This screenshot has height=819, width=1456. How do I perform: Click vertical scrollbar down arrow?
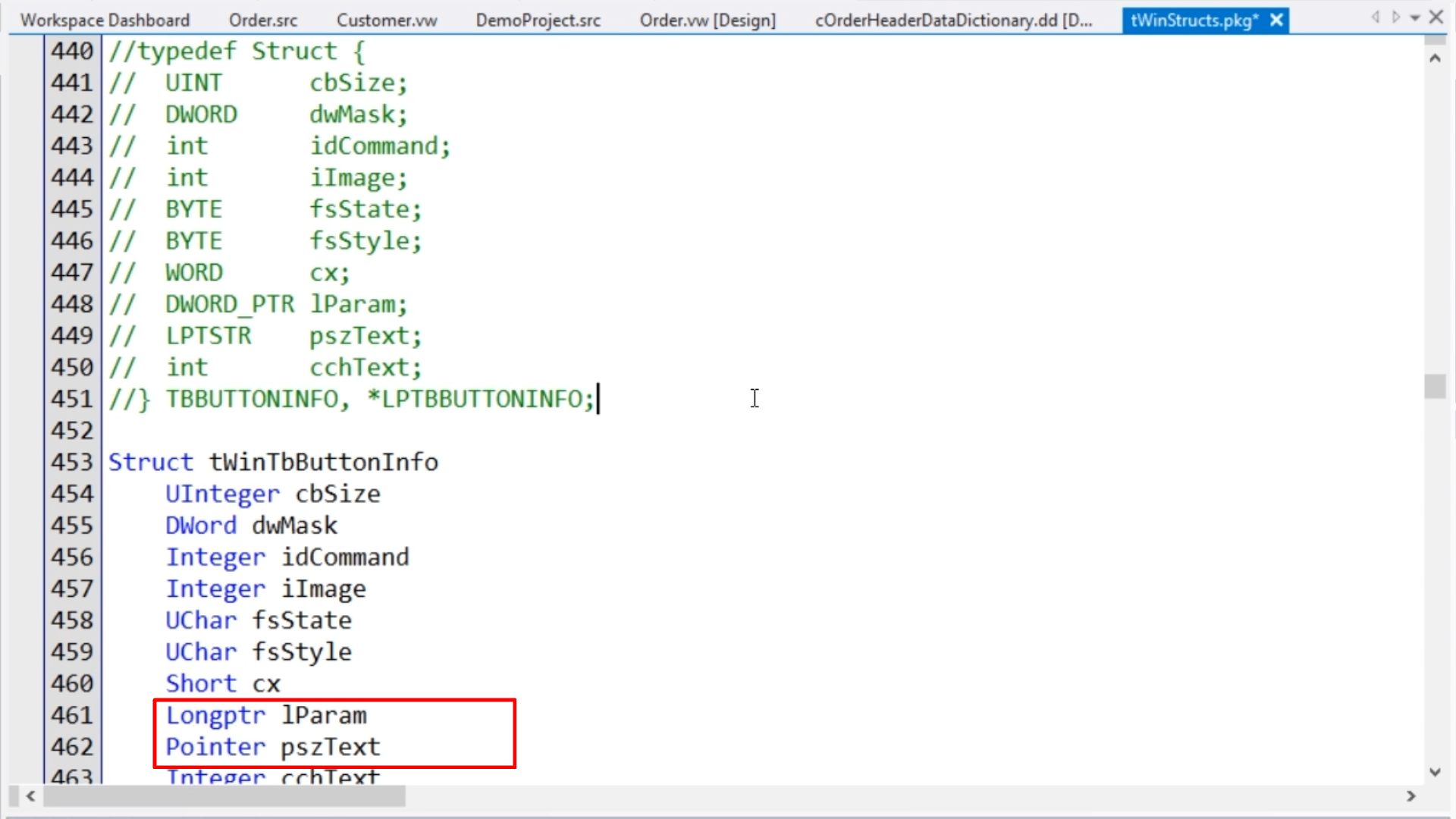[x=1435, y=772]
